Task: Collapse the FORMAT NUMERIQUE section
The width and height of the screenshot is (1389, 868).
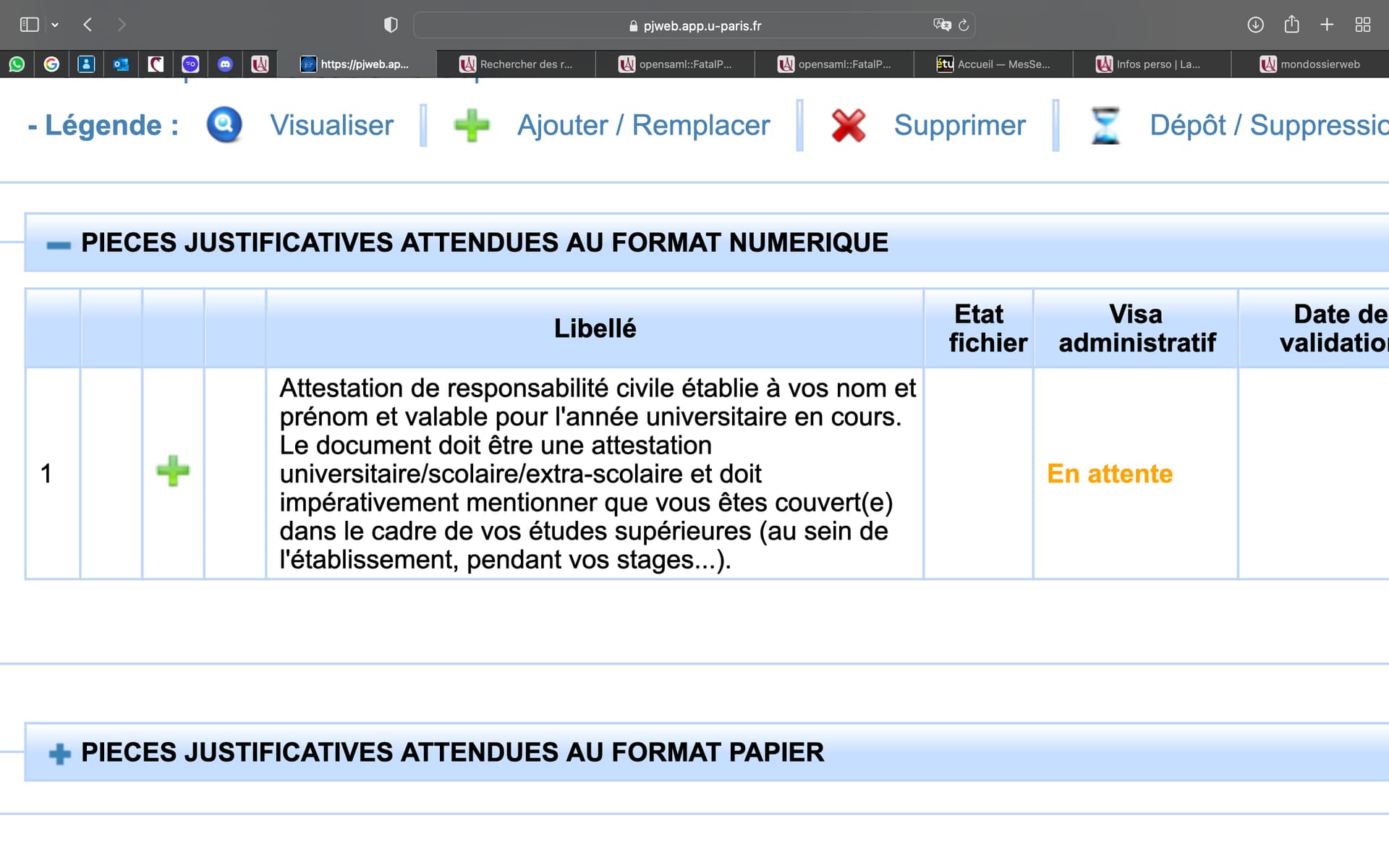Action: click(x=59, y=245)
